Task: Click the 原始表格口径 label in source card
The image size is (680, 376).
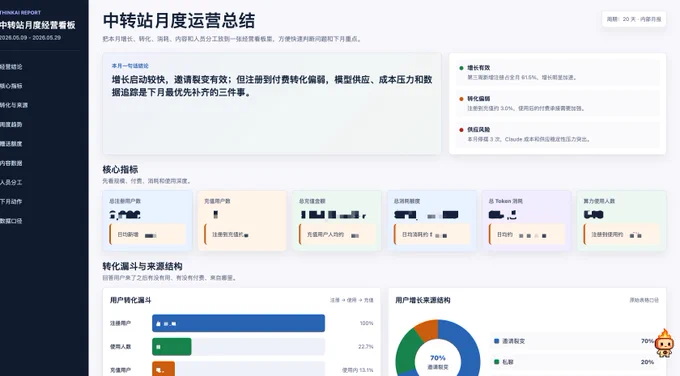Action: [x=644, y=300]
